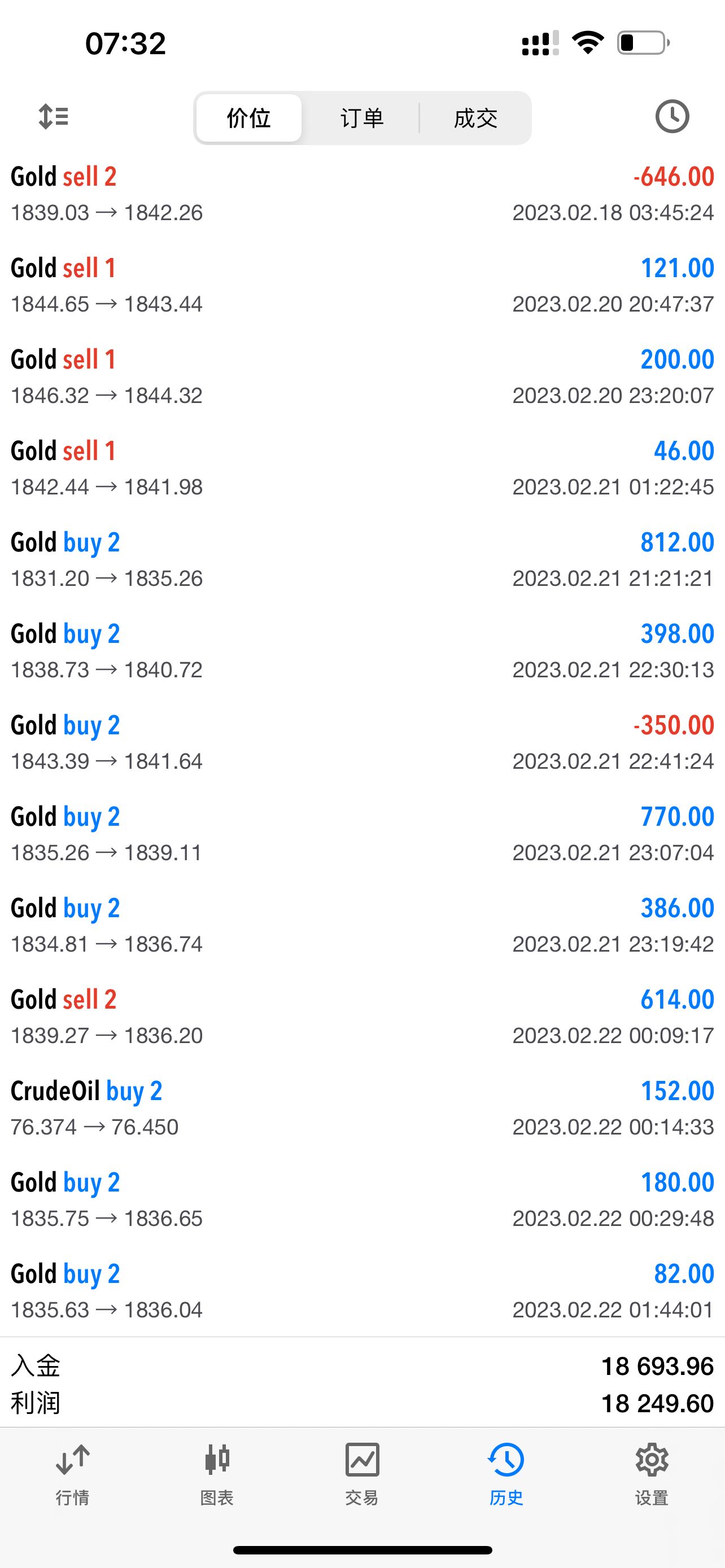Viewport: 725px width, 1568px height.
Task: Open the Gold sell 1 200.00 entry
Action: pyautogui.click(x=362, y=376)
